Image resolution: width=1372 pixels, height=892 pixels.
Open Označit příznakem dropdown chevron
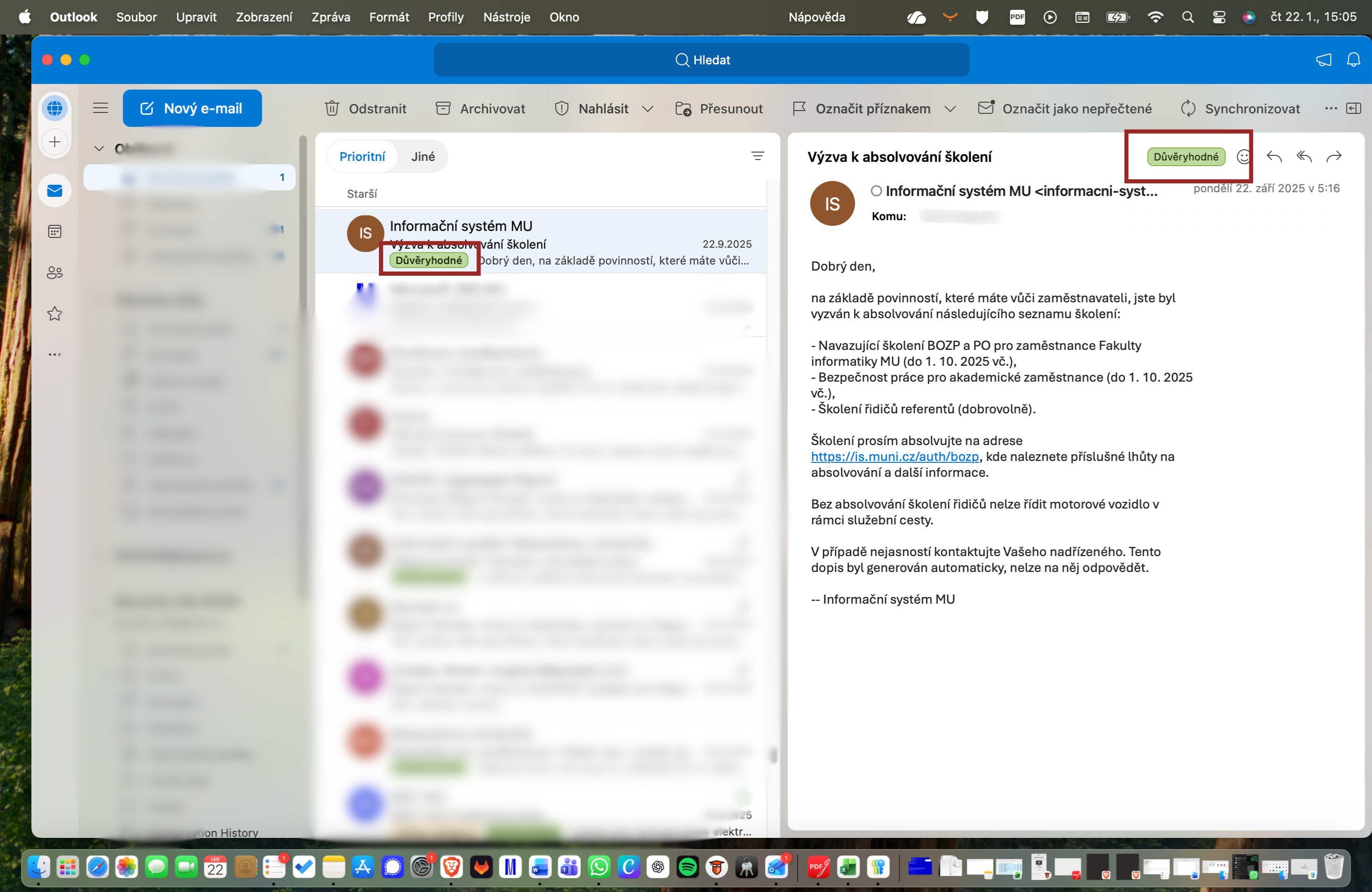[950, 109]
